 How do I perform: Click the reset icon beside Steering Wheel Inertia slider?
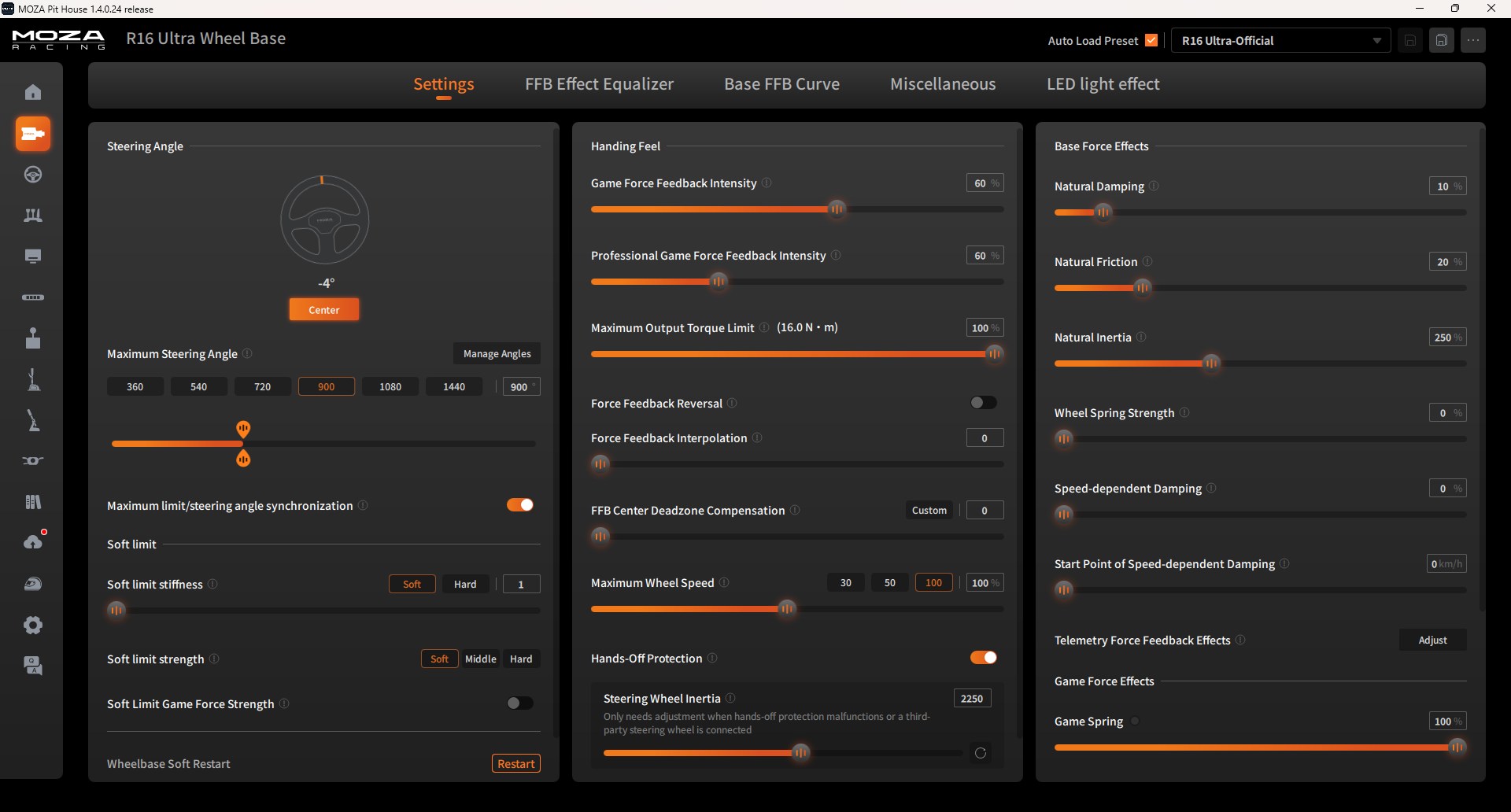coord(981,753)
